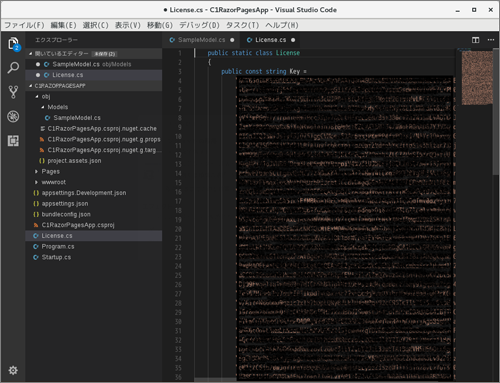Open C1RazorPagesApp.csproj file
The height and width of the screenshot is (383, 500).
tap(94, 225)
